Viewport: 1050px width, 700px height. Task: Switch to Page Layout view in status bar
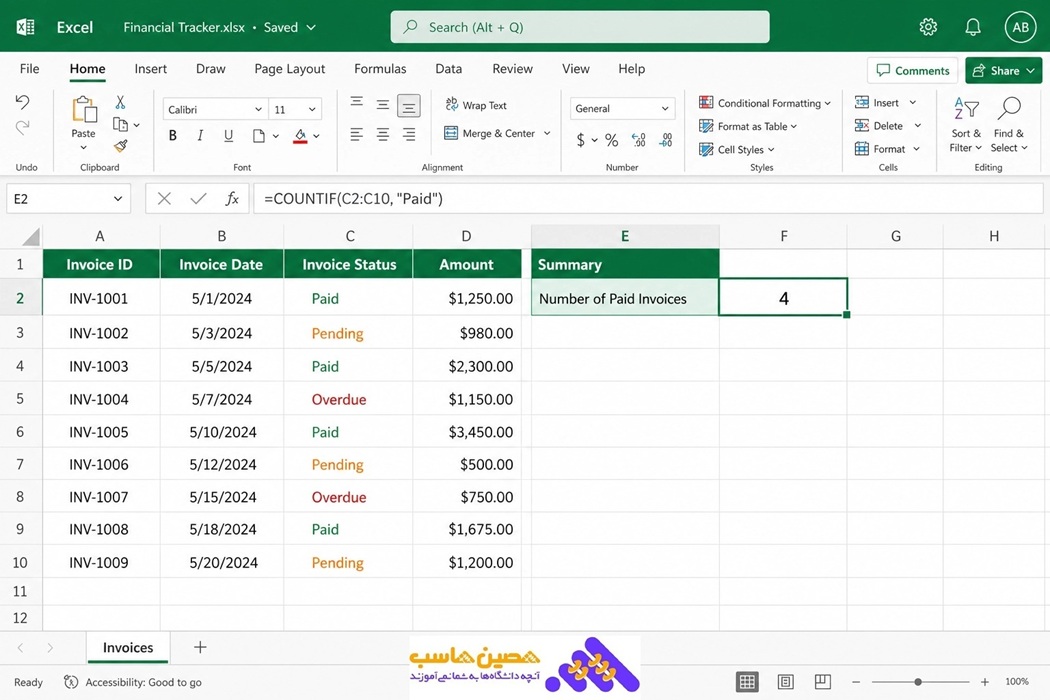click(x=785, y=682)
